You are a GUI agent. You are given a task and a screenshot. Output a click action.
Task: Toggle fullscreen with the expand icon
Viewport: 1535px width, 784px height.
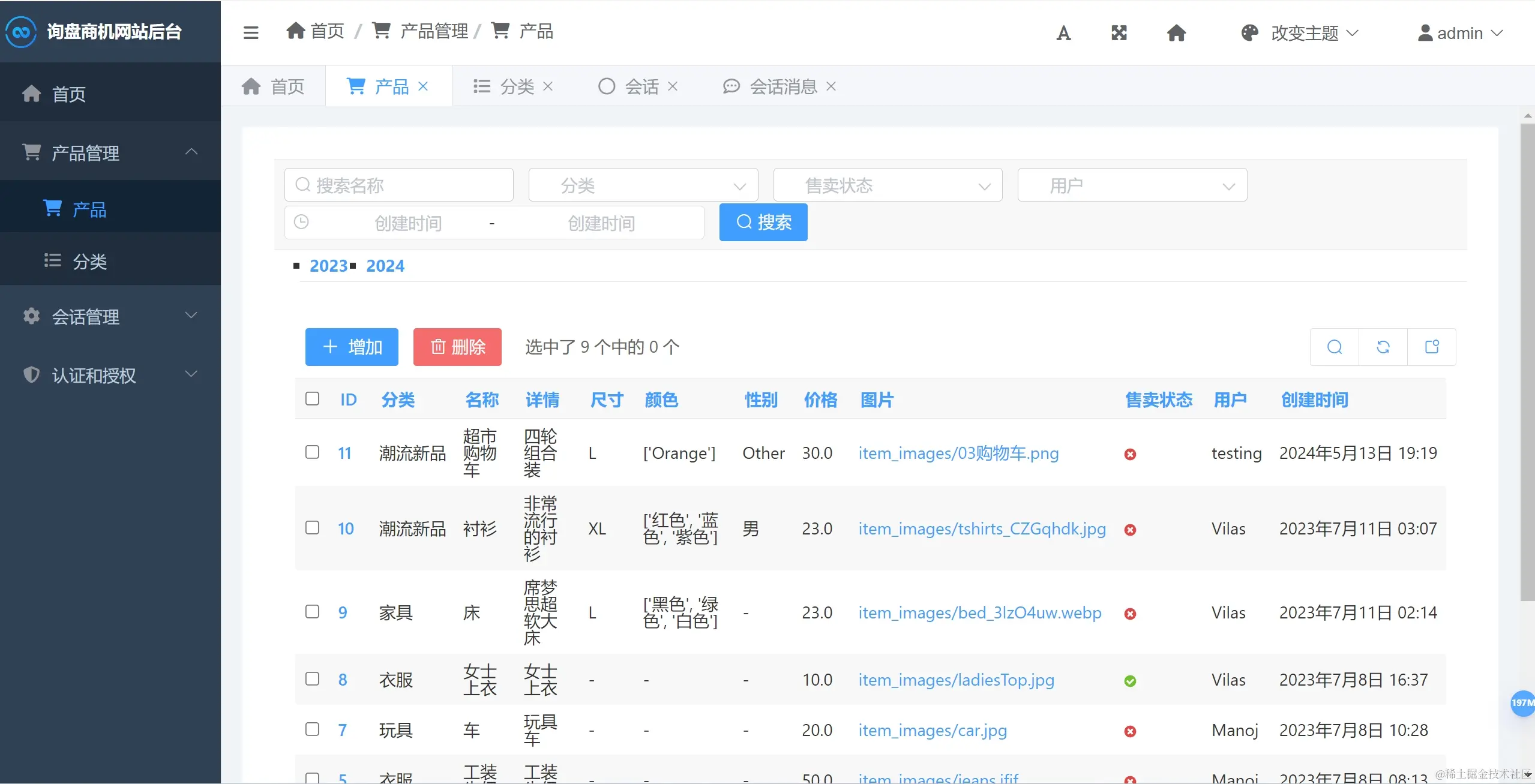tap(1119, 33)
